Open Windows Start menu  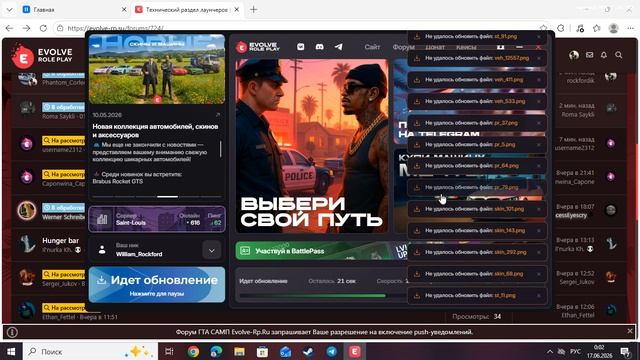[x=11, y=351]
